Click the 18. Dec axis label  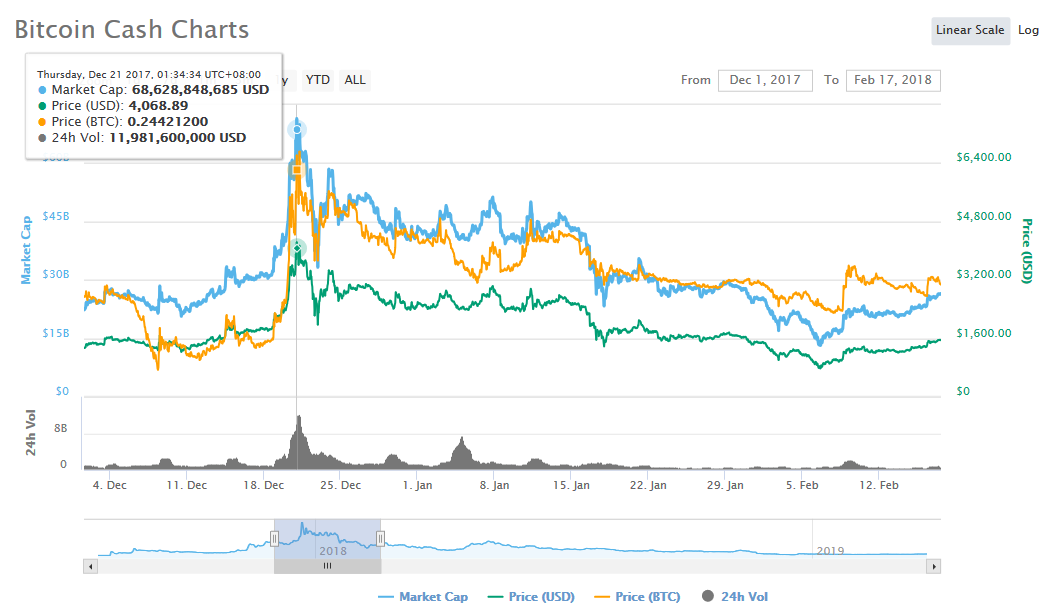tap(264, 485)
